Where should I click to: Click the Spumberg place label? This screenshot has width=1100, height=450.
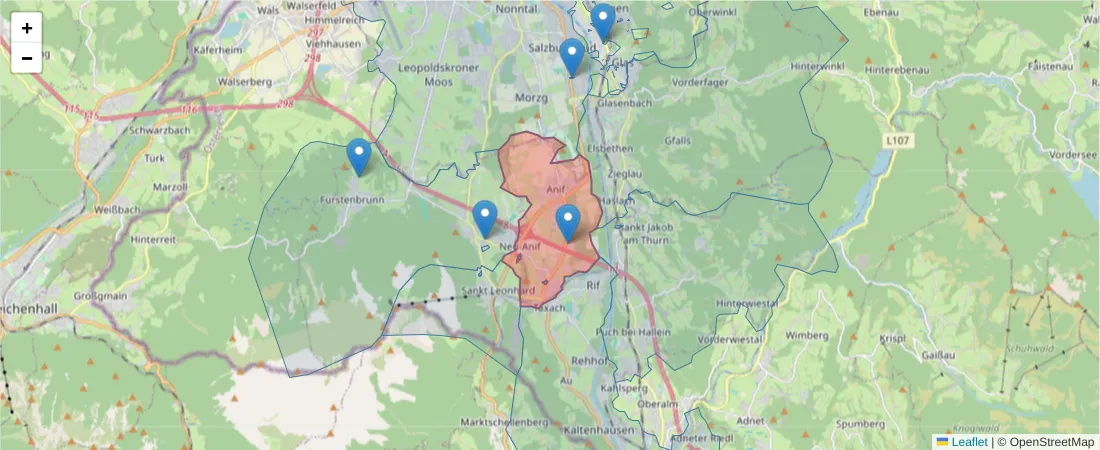pyautogui.click(x=861, y=424)
